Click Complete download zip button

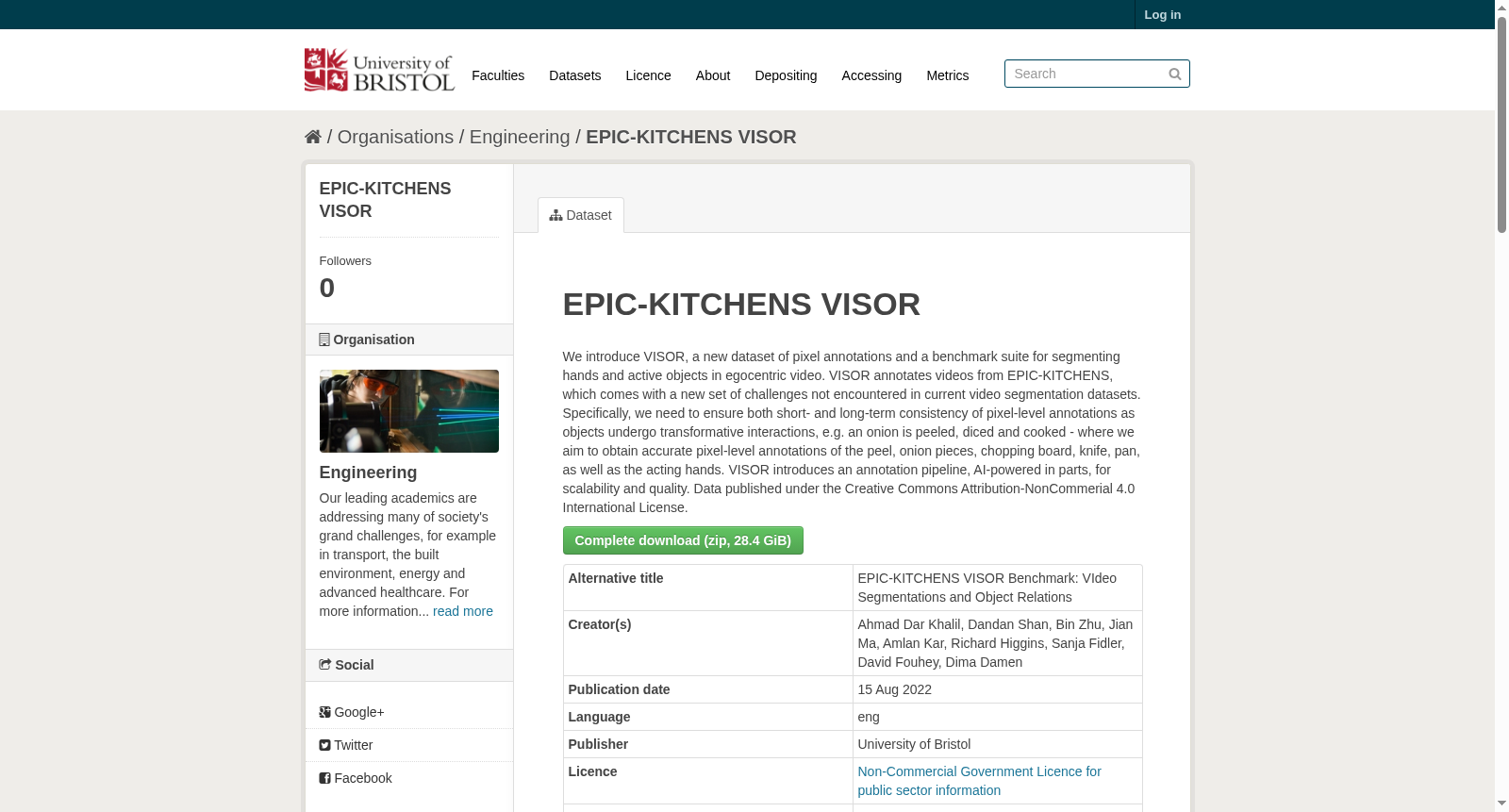[x=683, y=540]
